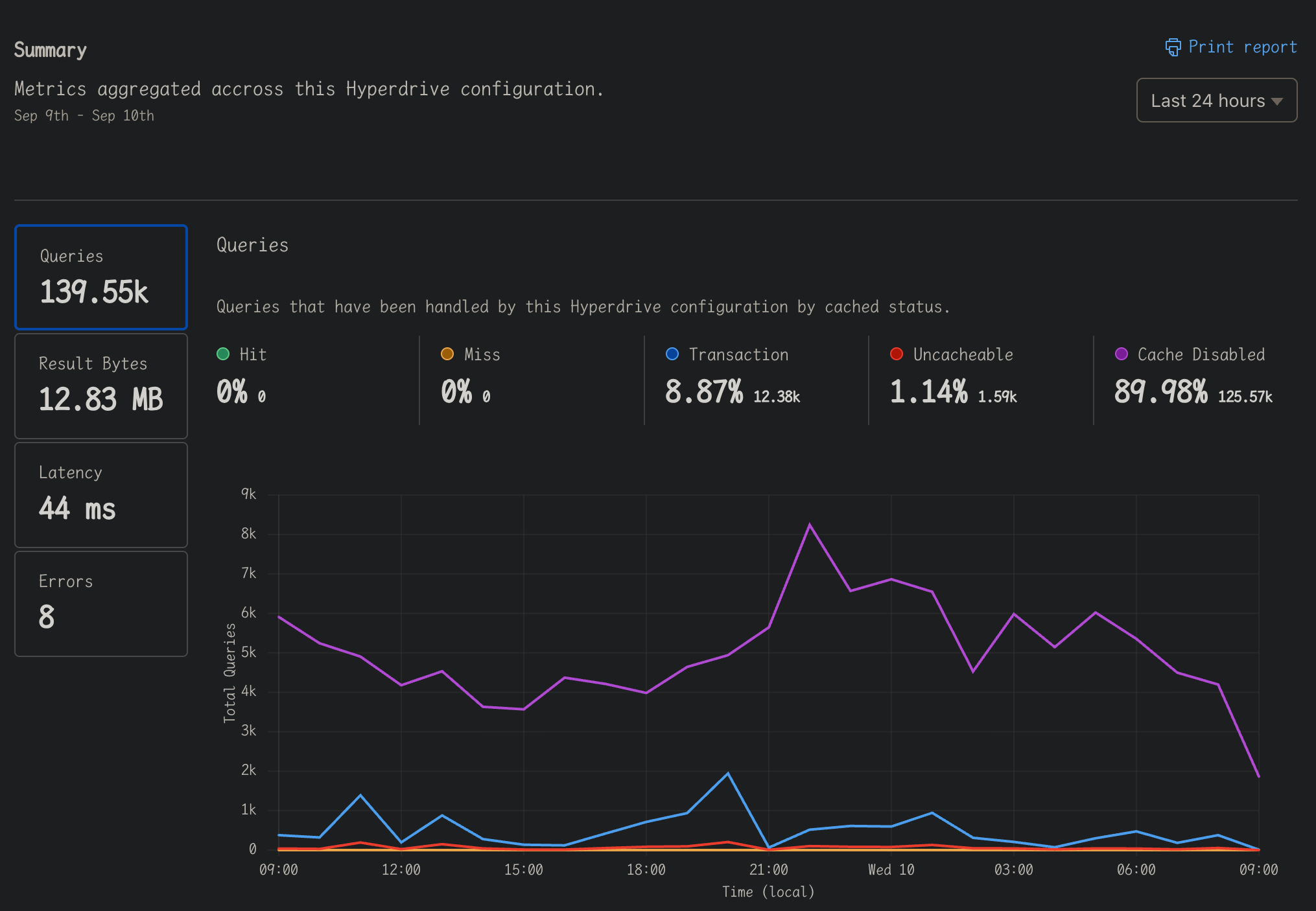The width and height of the screenshot is (1316, 911).
Task: Click the Wed 10 time axis label
Action: click(x=891, y=870)
